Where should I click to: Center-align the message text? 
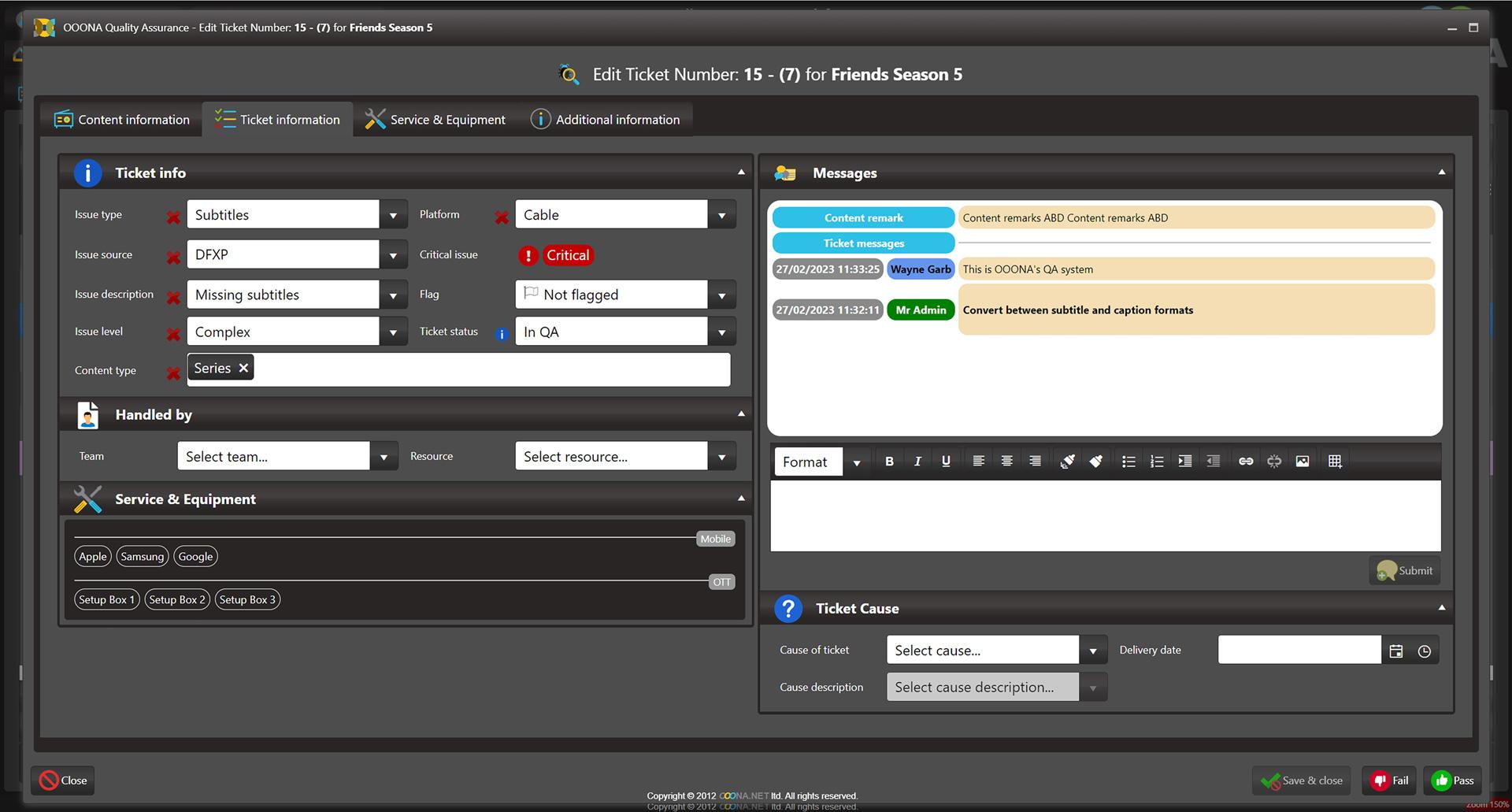[1006, 461]
